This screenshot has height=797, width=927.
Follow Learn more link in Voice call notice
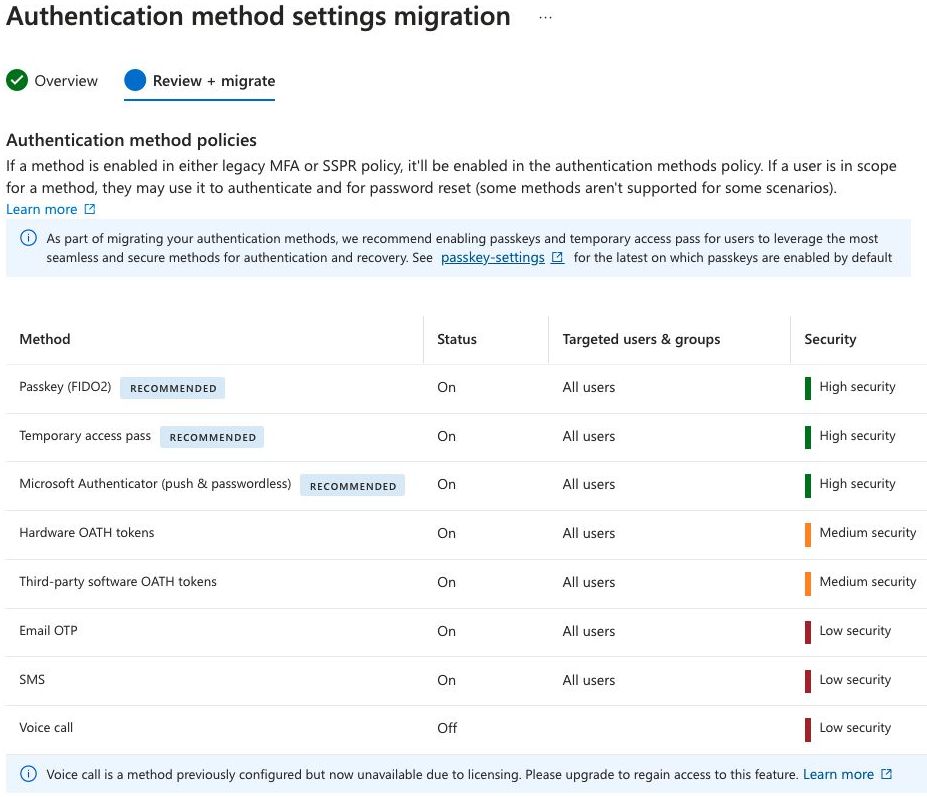(838, 774)
